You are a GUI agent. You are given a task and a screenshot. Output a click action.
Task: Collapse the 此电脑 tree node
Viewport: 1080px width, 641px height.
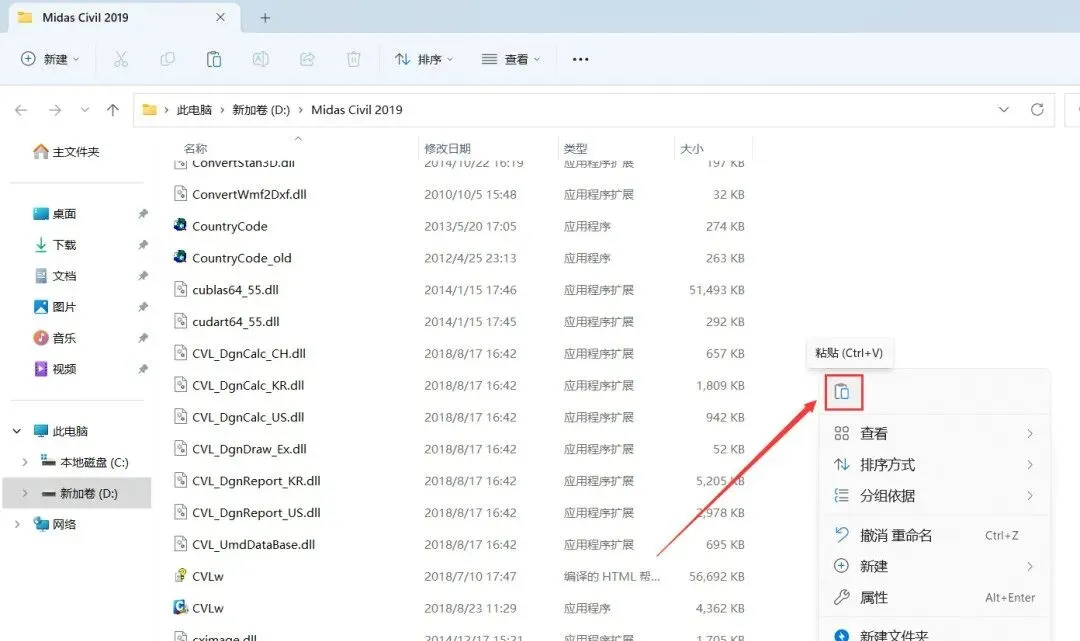17,431
